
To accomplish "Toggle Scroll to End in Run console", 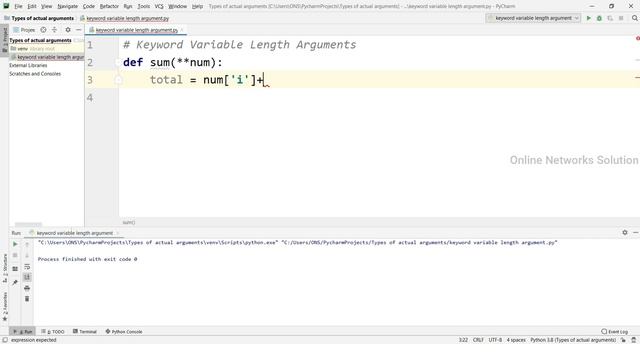I will (x=27, y=277).
